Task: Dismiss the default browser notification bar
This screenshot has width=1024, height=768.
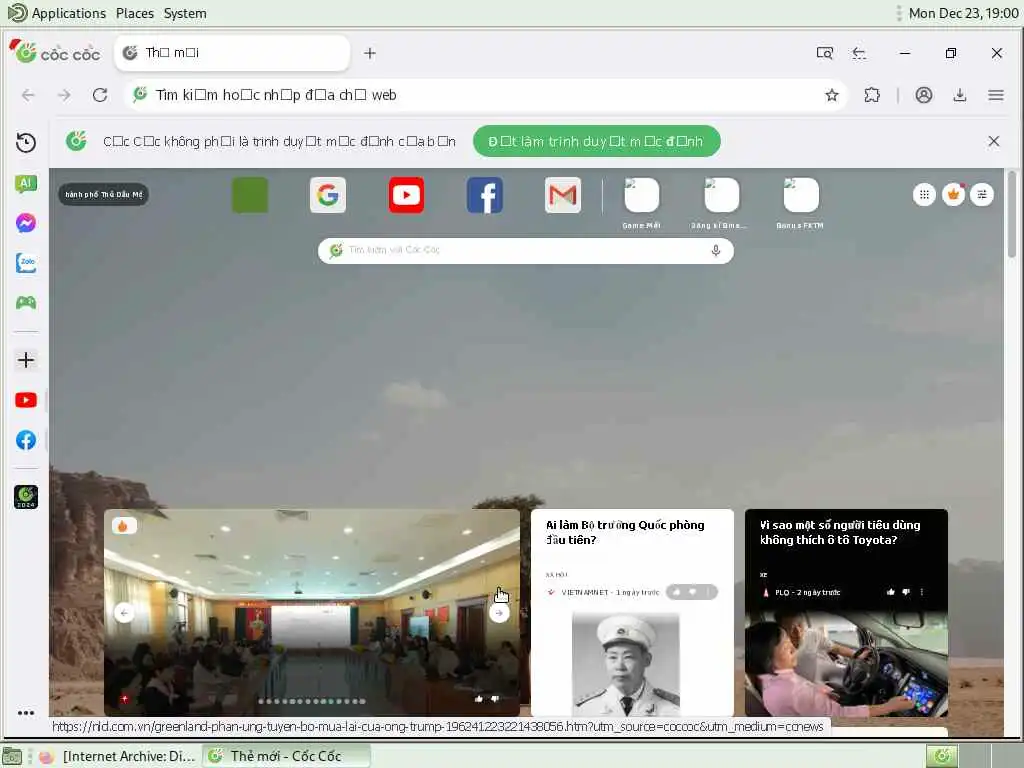Action: pos(993,141)
